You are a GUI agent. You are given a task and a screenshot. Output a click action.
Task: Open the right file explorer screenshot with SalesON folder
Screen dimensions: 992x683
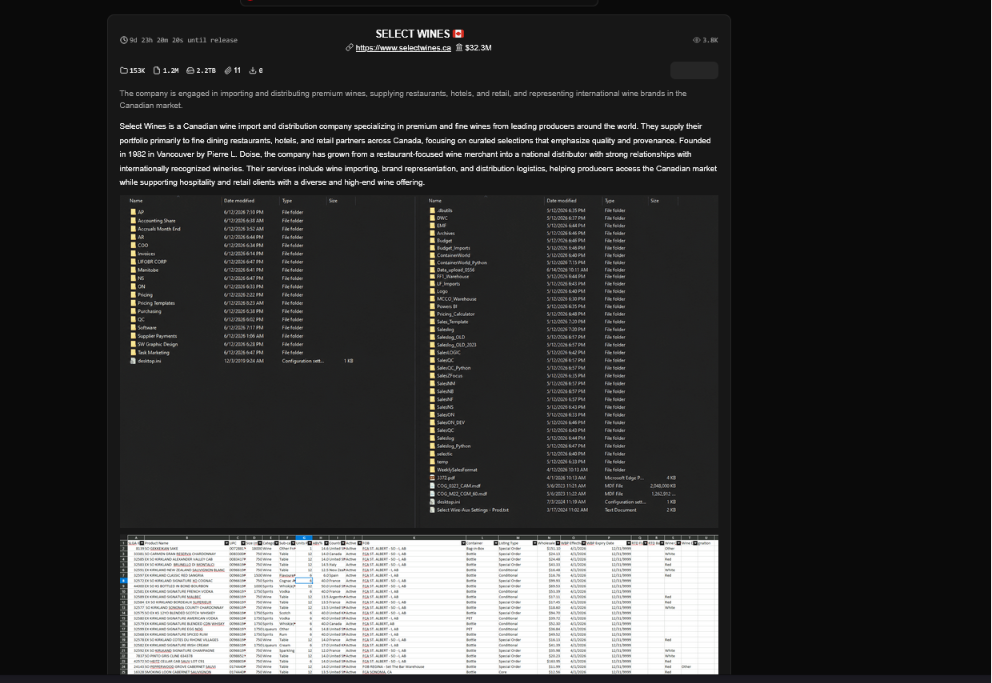568,362
